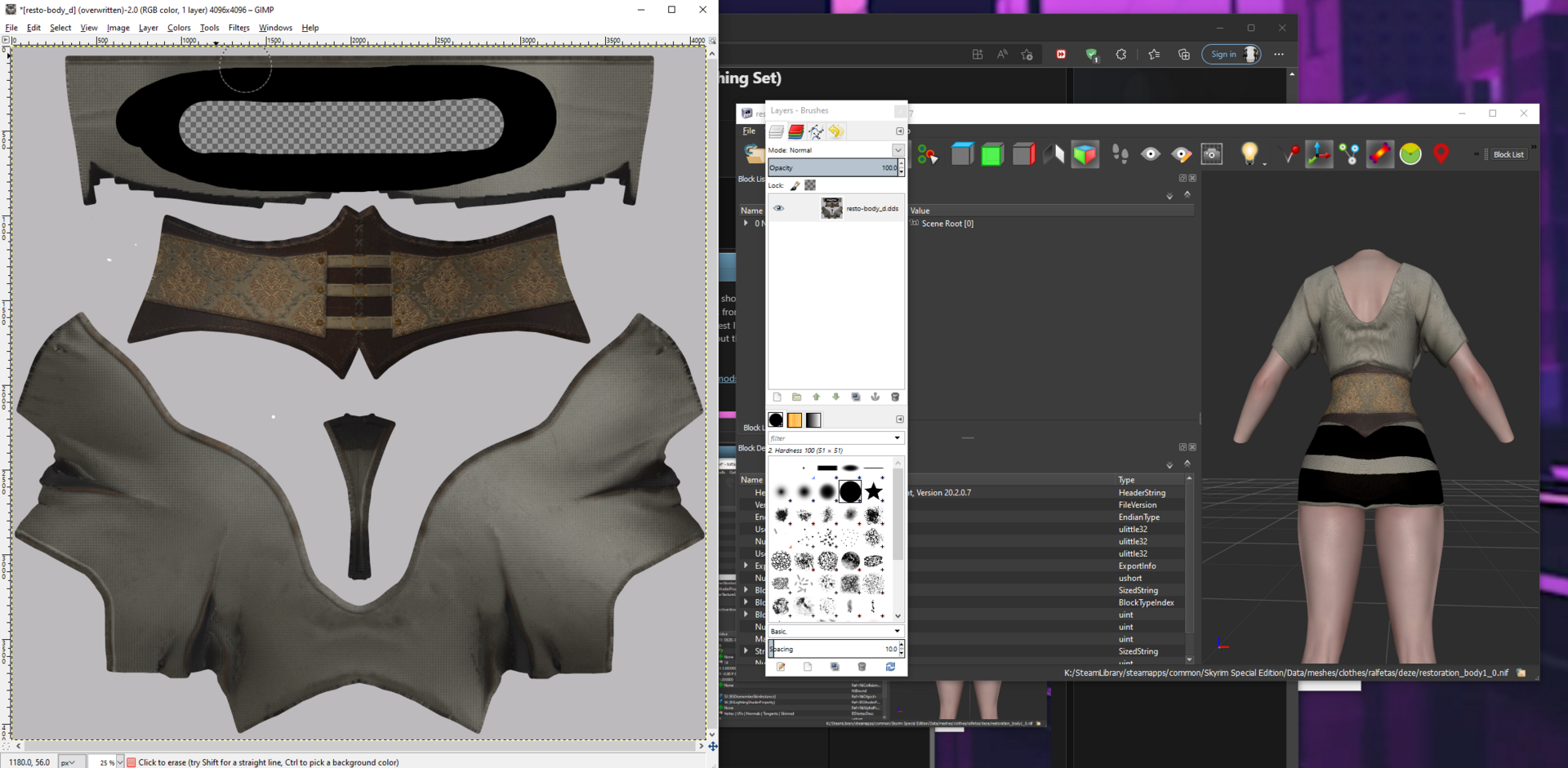Refresh the brushes list
The image size is (1568, 768).
(890, 667)
